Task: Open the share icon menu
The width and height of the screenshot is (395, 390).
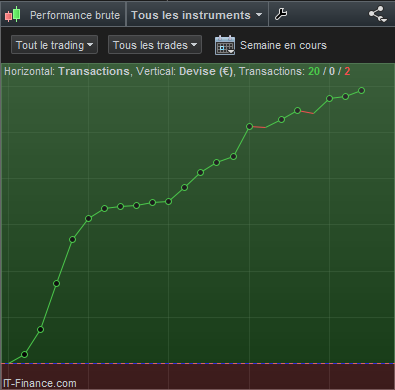Action: click(x=378, y=14)
